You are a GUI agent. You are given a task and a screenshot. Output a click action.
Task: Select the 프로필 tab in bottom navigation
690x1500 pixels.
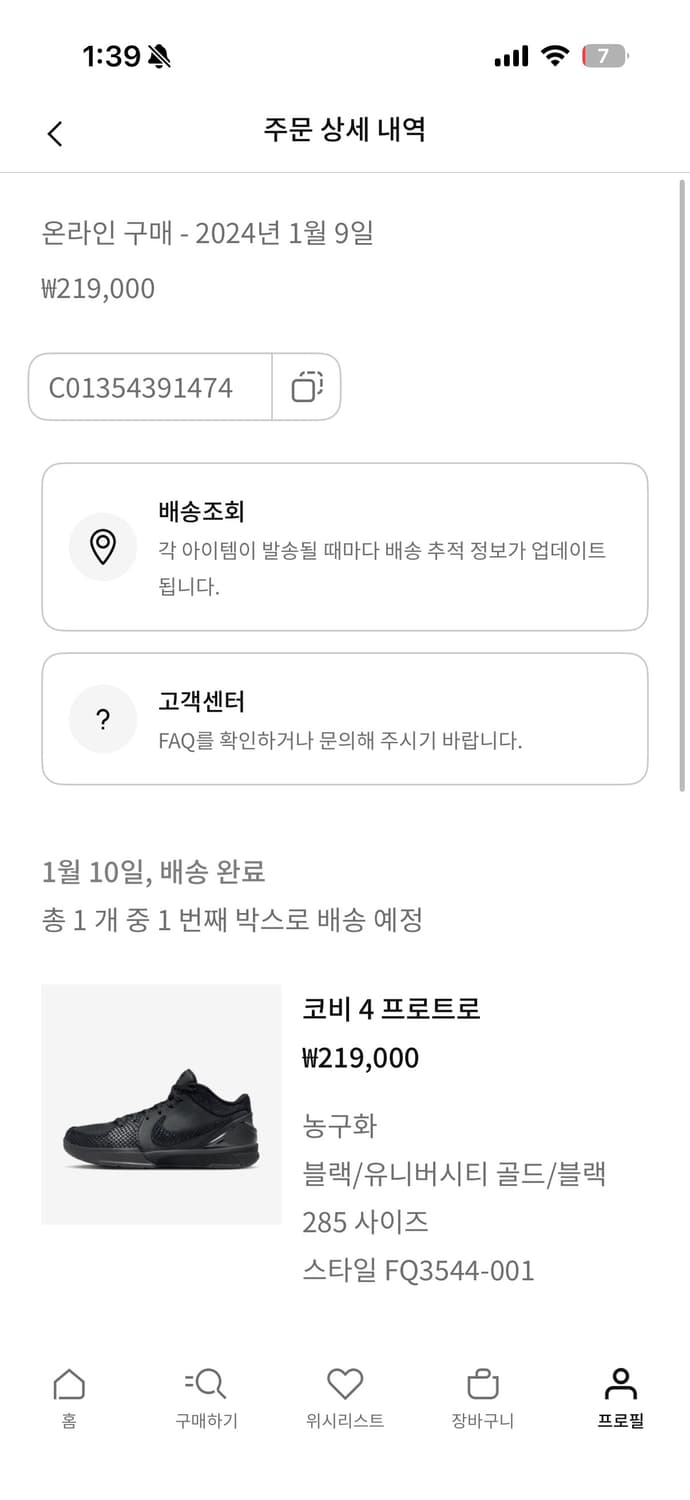point(620,1400)
